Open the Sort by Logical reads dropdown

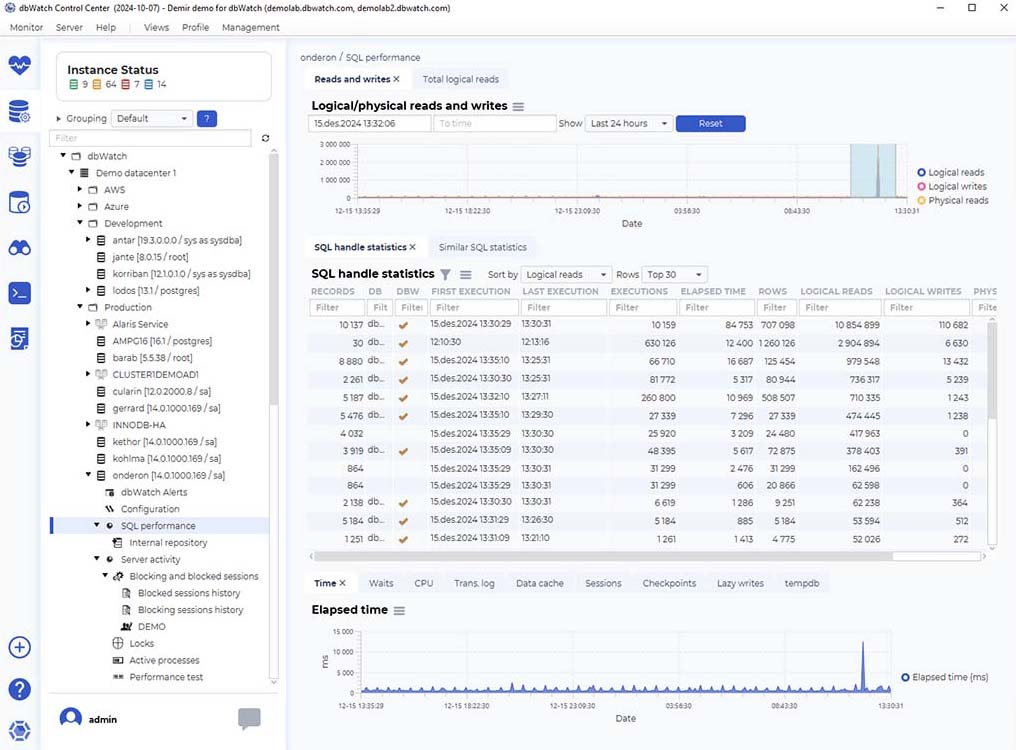[x=566, y=274]
